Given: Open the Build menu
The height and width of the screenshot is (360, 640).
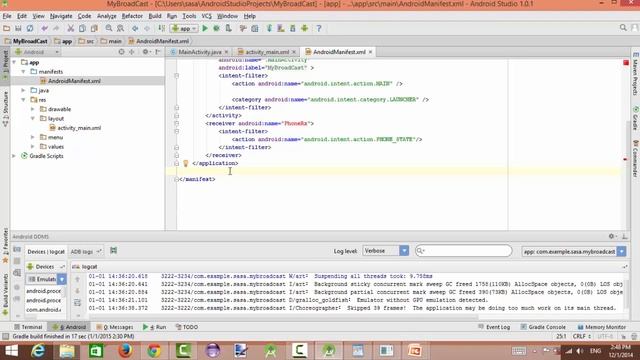Looking at the screenshot, I should tap(155, 16).
